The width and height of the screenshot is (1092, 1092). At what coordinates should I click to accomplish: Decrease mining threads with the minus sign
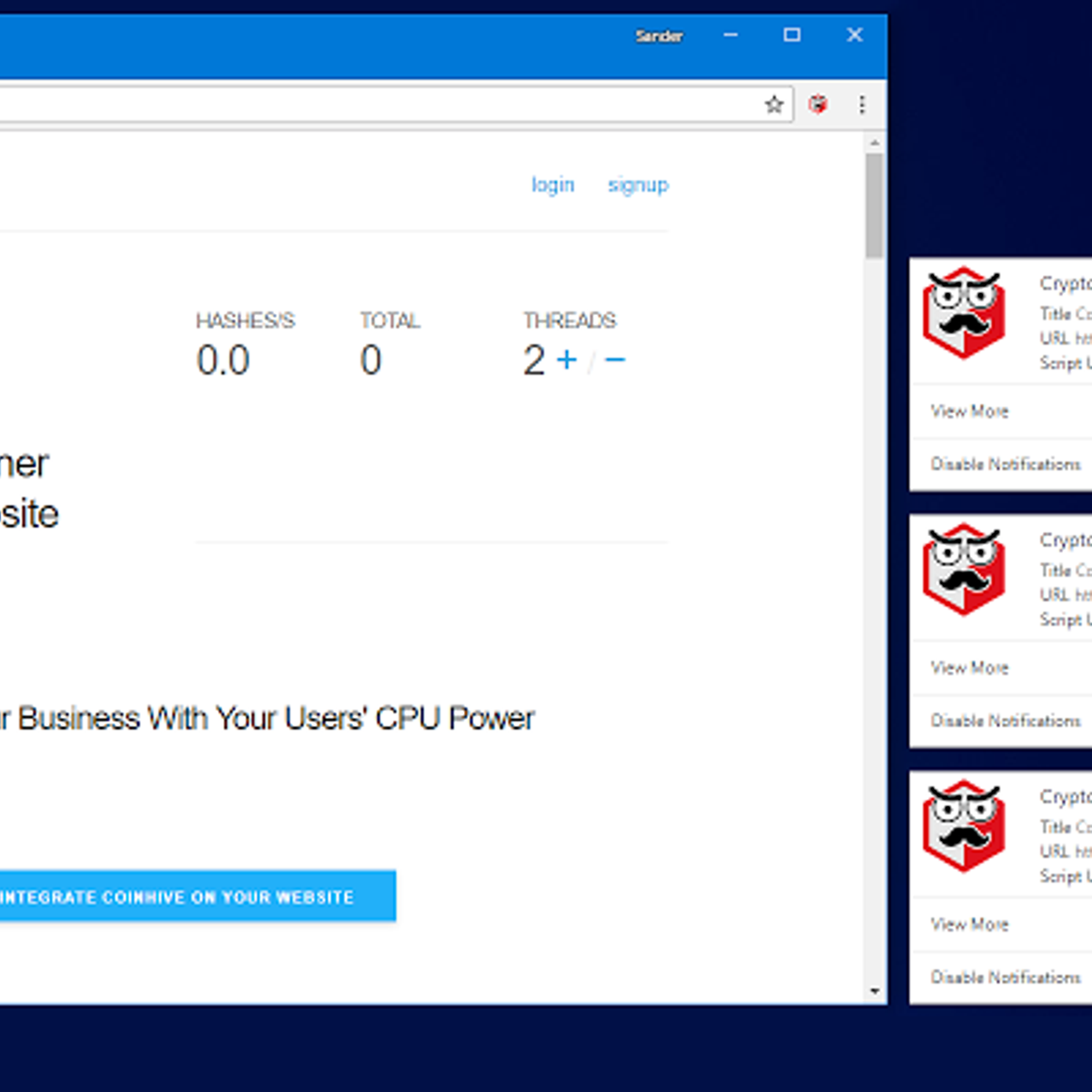click(x=615, y=360)
